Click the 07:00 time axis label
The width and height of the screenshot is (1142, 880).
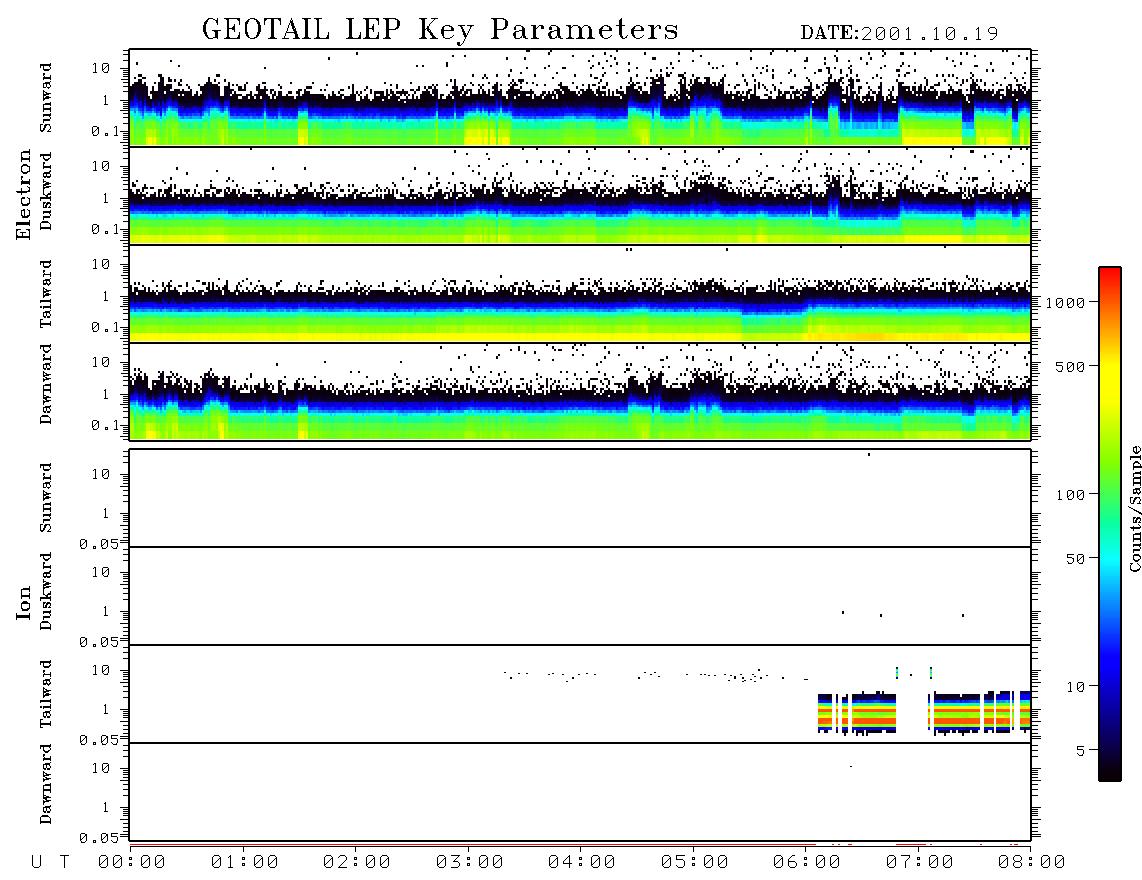[919, 863]
